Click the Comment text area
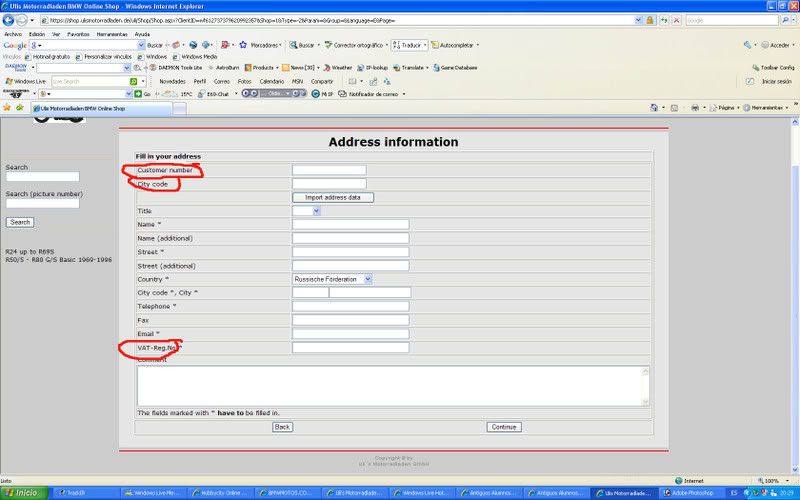 [393, 386]
